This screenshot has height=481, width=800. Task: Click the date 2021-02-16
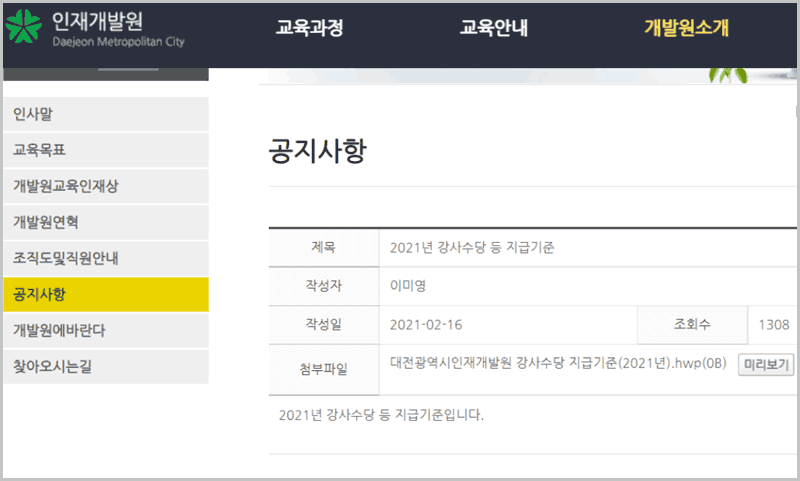click(426, 325)
